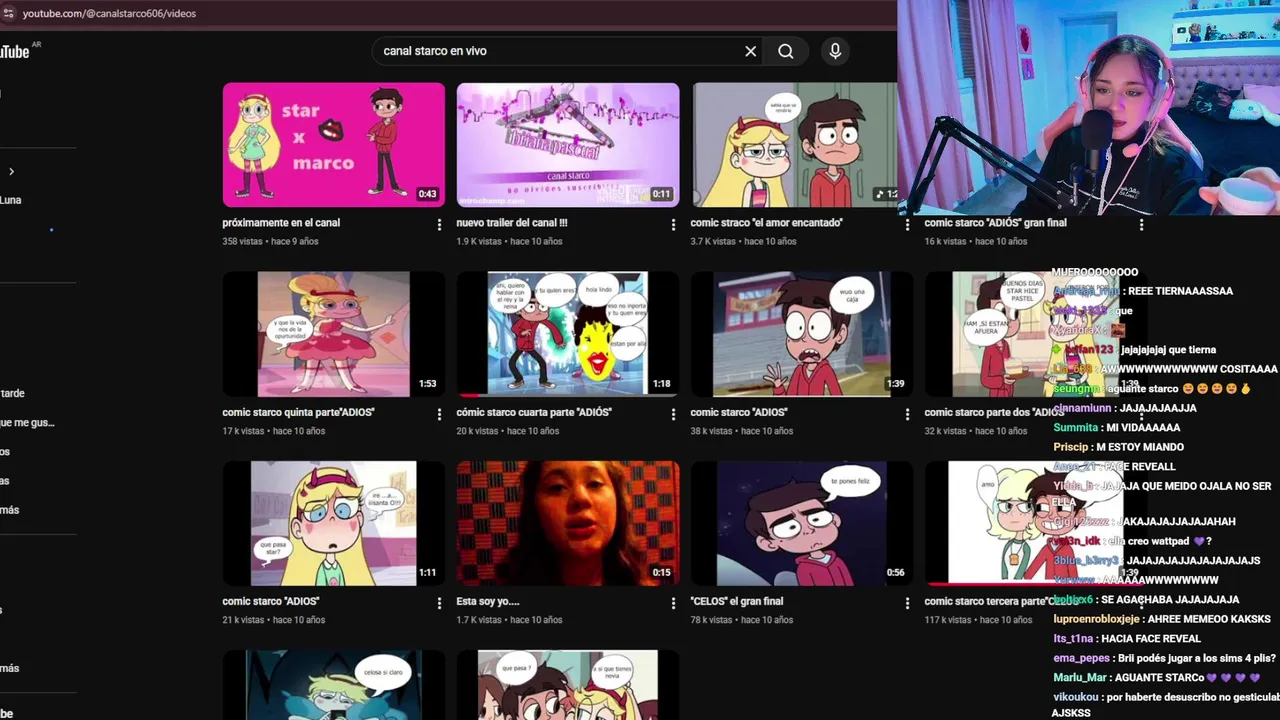Viewport: 1280px width, 720px height.
Task: Open more options for "CELOS" el gran final
Action: click(907, 603)
